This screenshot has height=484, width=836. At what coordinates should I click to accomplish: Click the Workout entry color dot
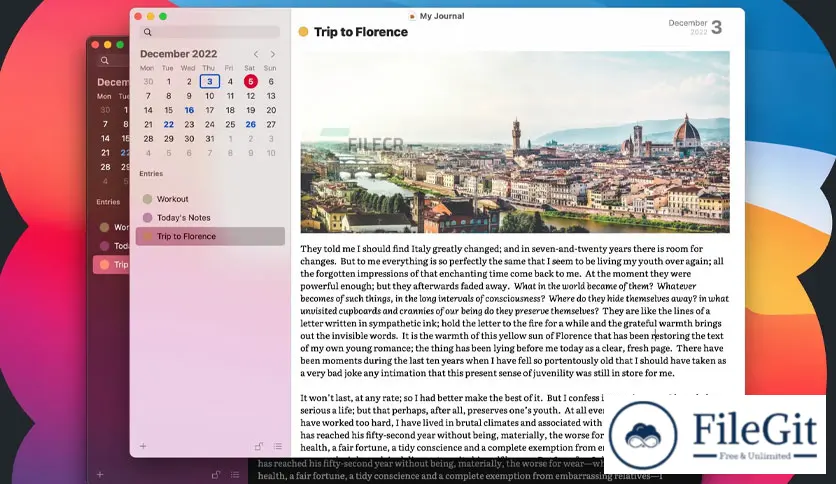pos(147,199)
